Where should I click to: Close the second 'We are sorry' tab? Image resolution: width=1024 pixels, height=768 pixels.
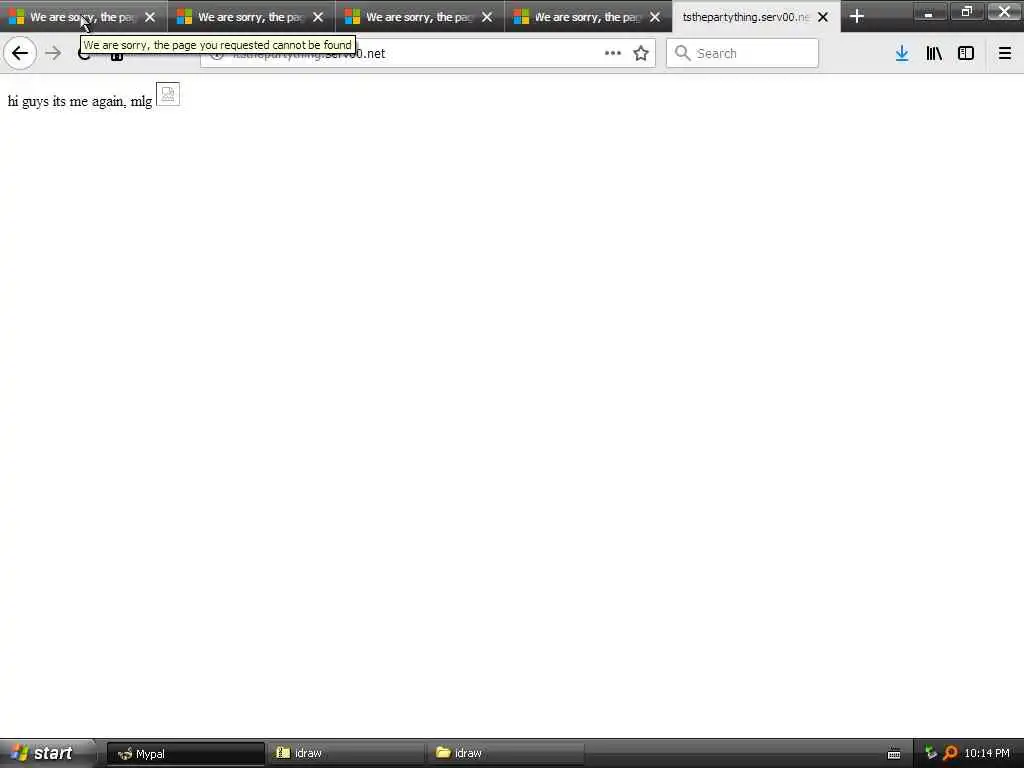(318, 17)
